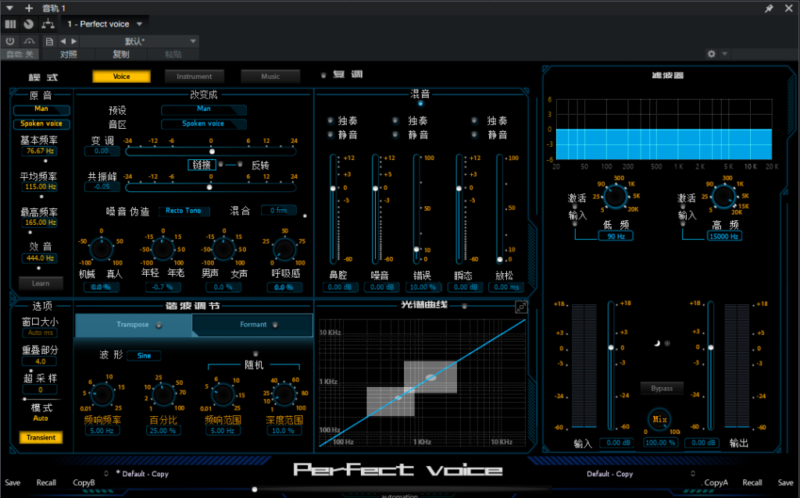Screen dimensions: 800x498
Task: Toggle the Transient mode button
Action: 41,437
